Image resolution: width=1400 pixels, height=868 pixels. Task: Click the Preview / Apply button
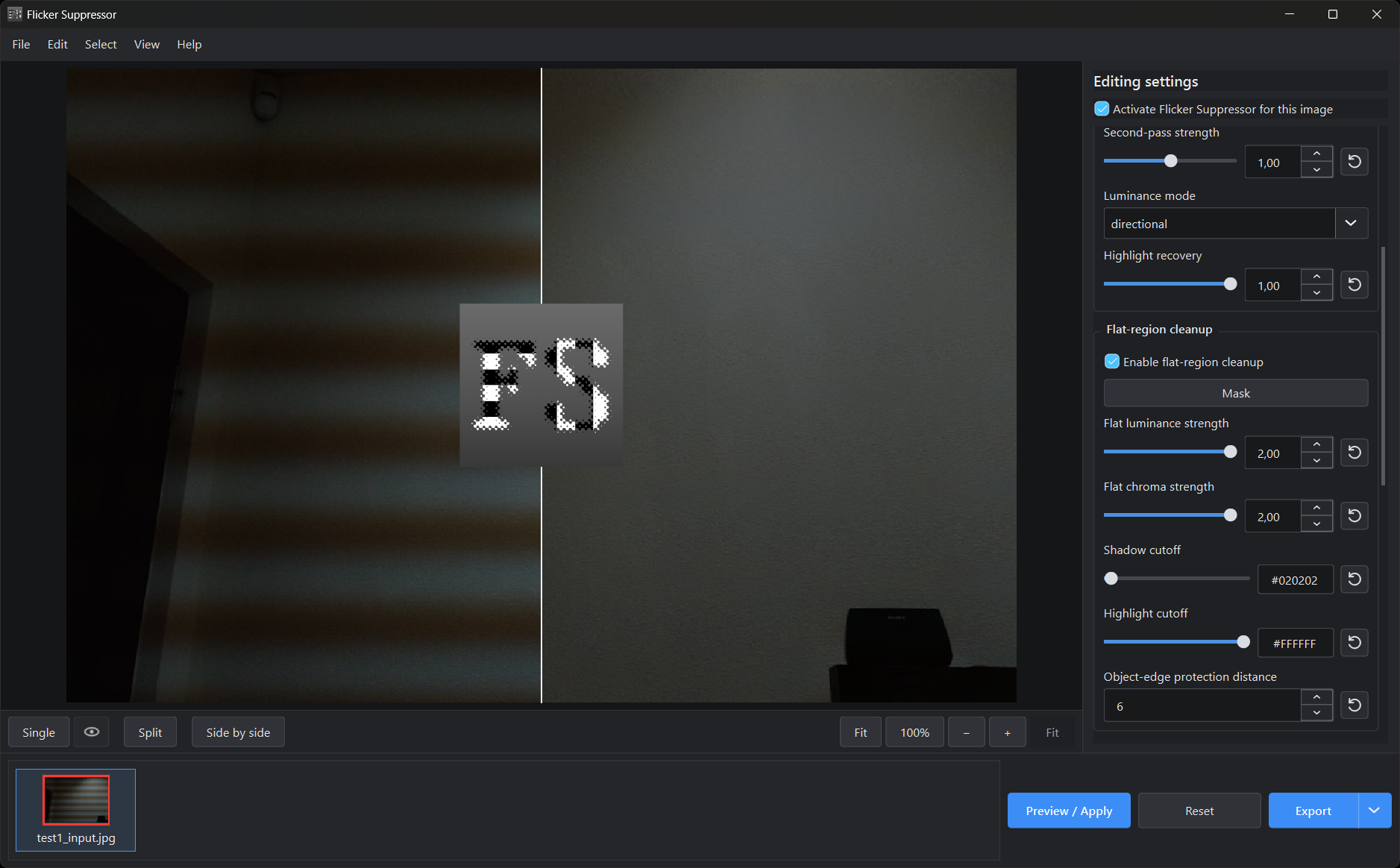[1069, 811]
